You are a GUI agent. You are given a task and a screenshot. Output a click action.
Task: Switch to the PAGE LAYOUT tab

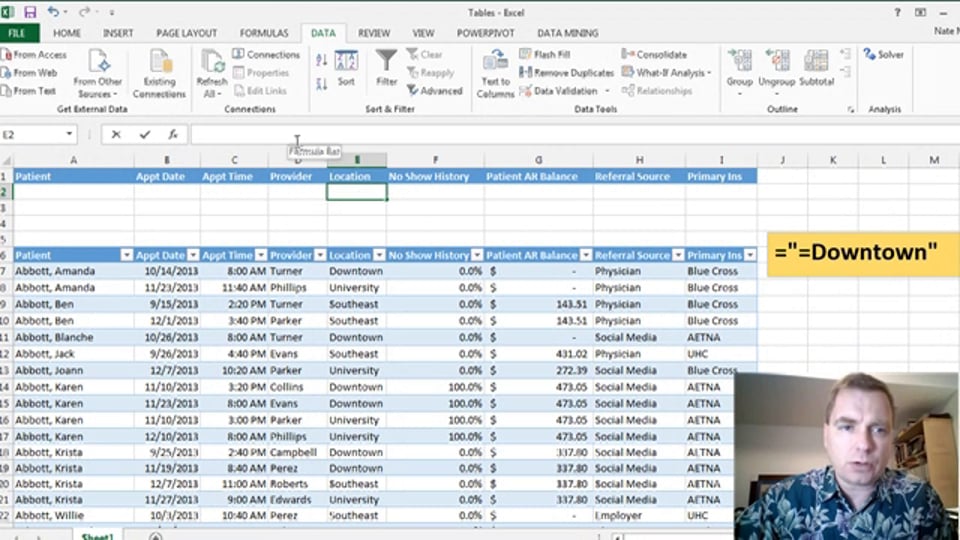(187, 33)
